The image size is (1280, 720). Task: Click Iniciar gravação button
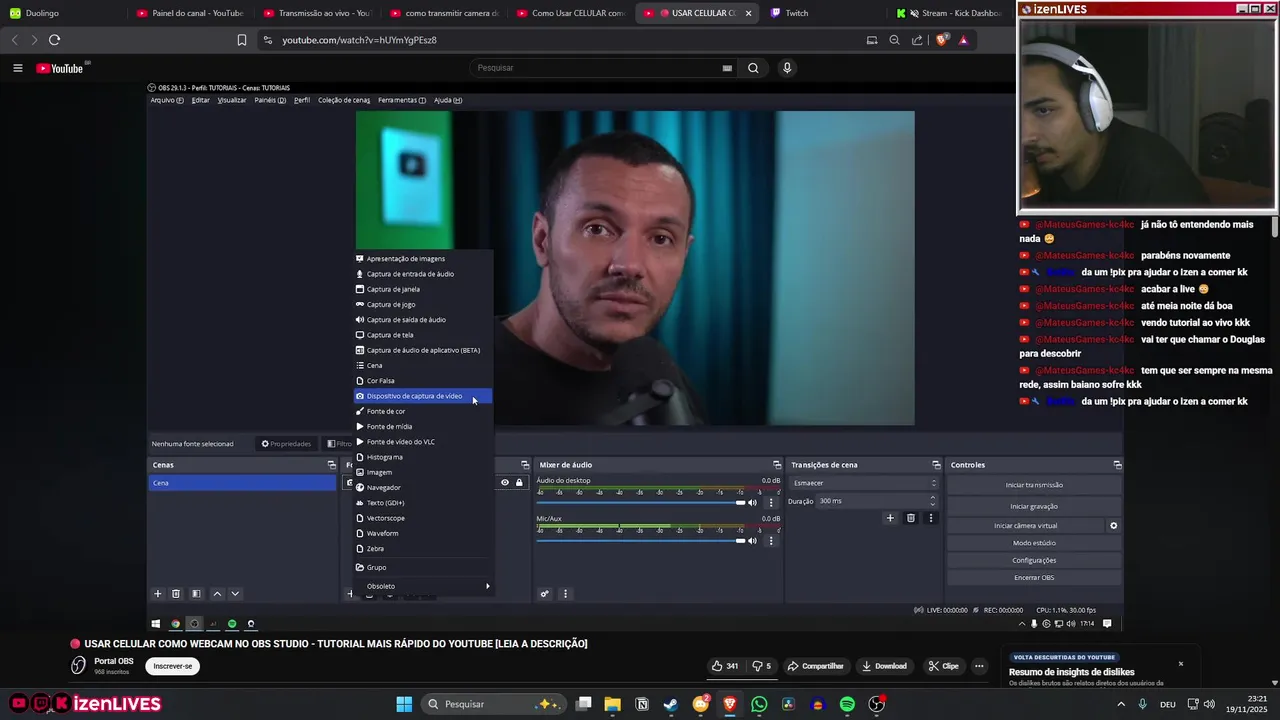coord(1034,506)
